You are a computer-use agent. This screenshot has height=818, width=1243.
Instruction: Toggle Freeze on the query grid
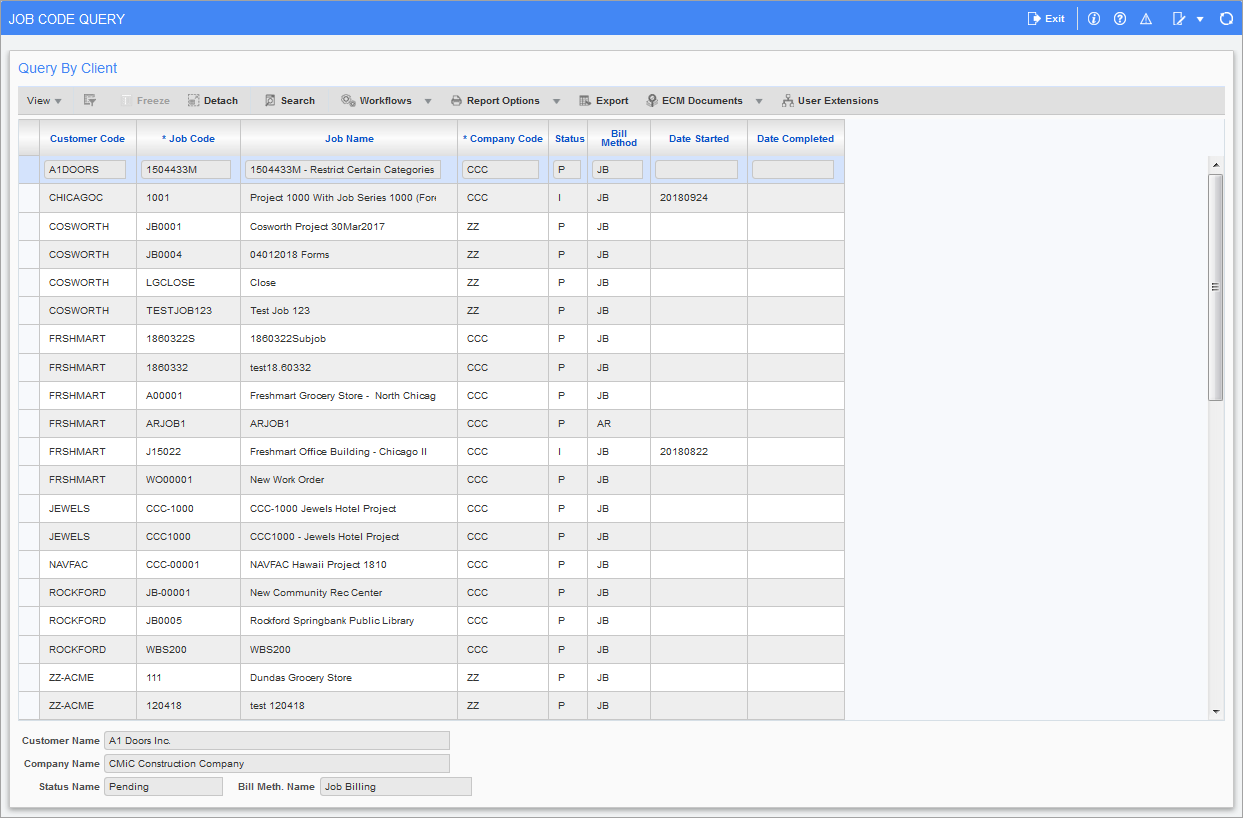[146, 100]
